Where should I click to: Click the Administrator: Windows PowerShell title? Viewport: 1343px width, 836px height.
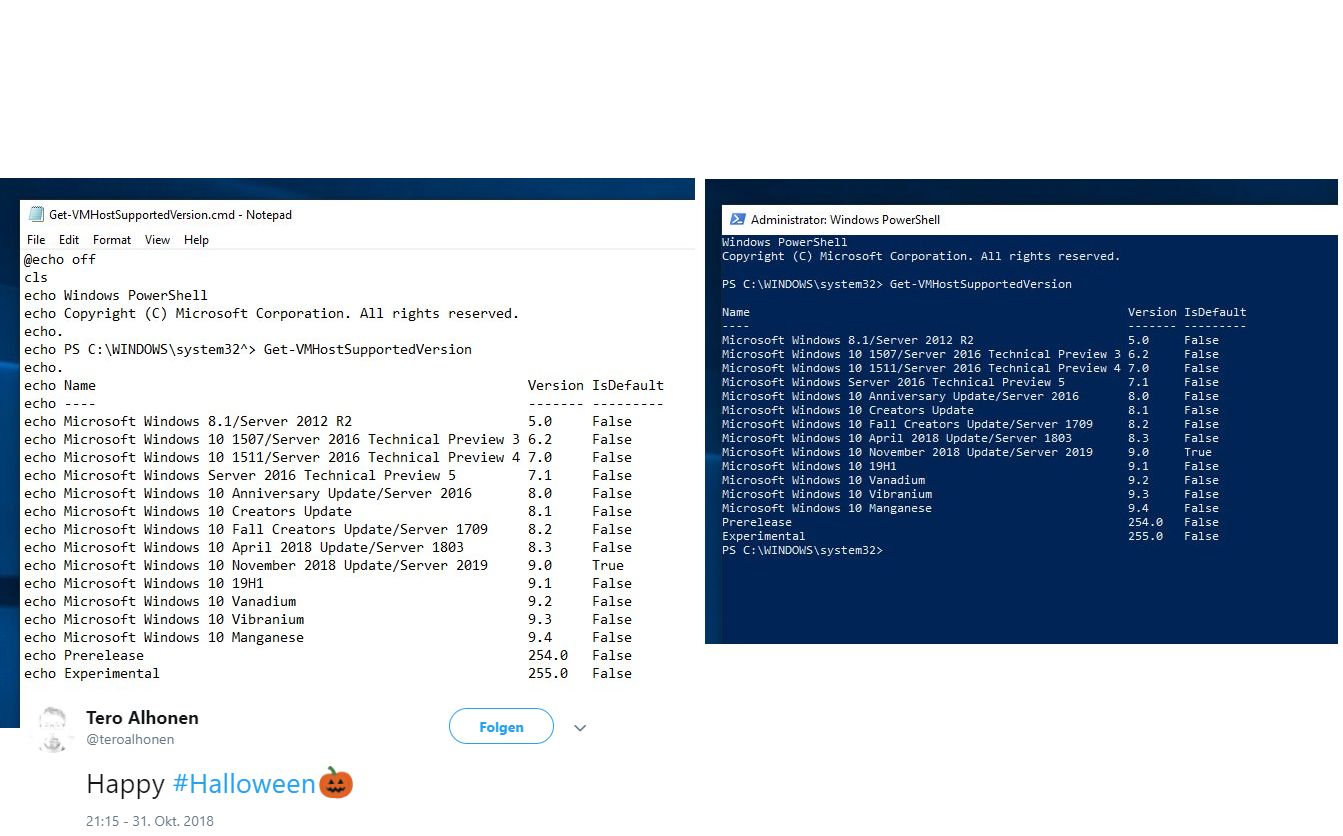[845, 220]
